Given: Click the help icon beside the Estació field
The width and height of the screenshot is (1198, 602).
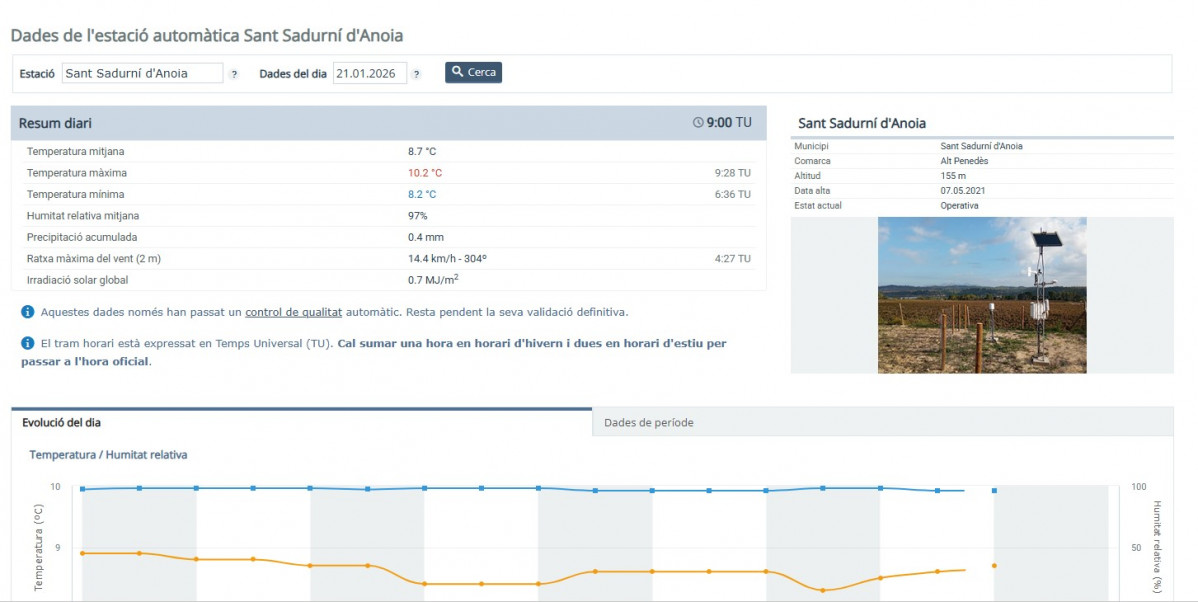Looking at the screenshot, I should tap(234, 74).
